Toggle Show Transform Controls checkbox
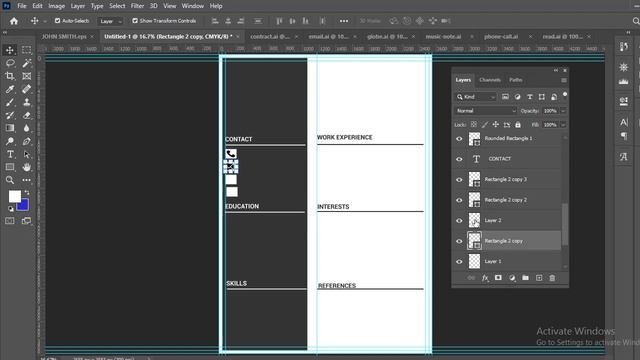 135,20
